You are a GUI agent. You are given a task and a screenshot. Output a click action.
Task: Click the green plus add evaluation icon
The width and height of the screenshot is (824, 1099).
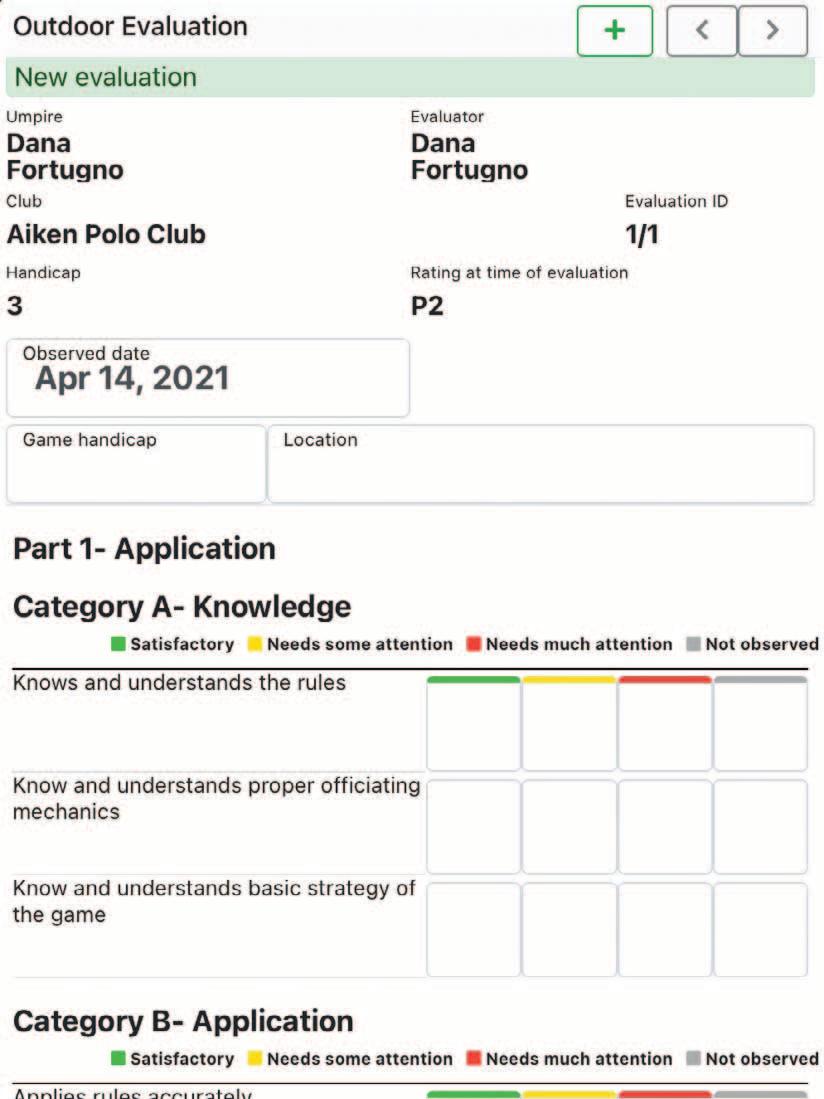click(614, 30)
